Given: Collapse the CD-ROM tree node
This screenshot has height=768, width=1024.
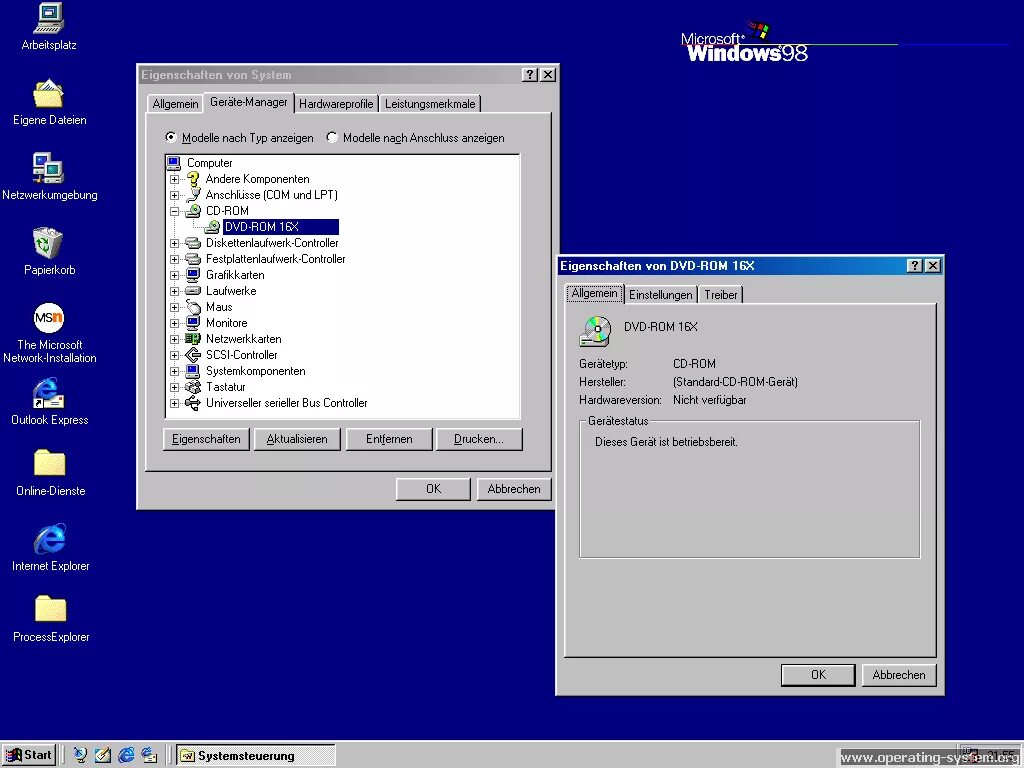Looking at the screenshot, I should pyautogui.click(x=174, y=211).
